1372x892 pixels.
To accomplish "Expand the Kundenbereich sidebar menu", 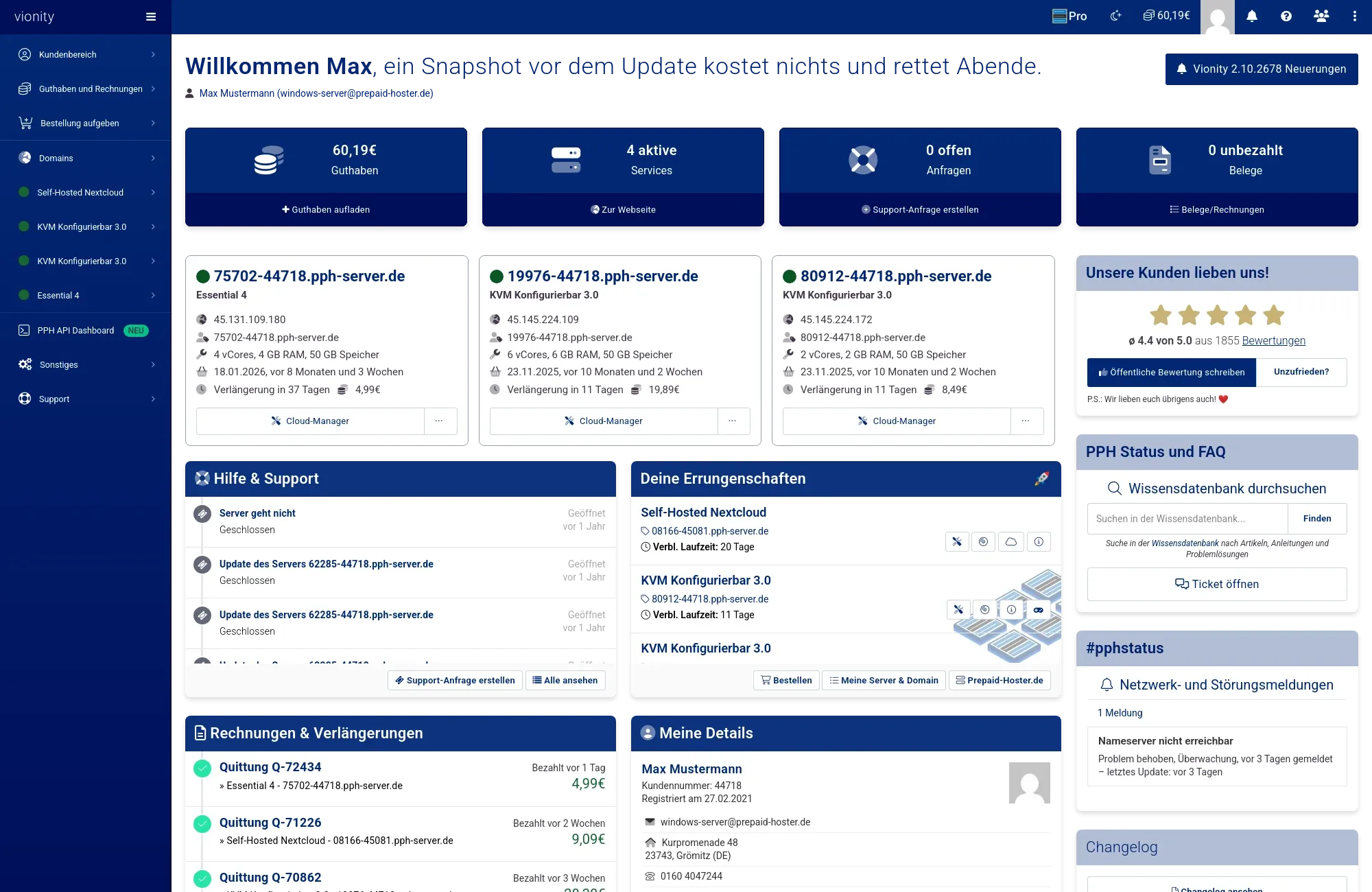I will tap(86, 54).
